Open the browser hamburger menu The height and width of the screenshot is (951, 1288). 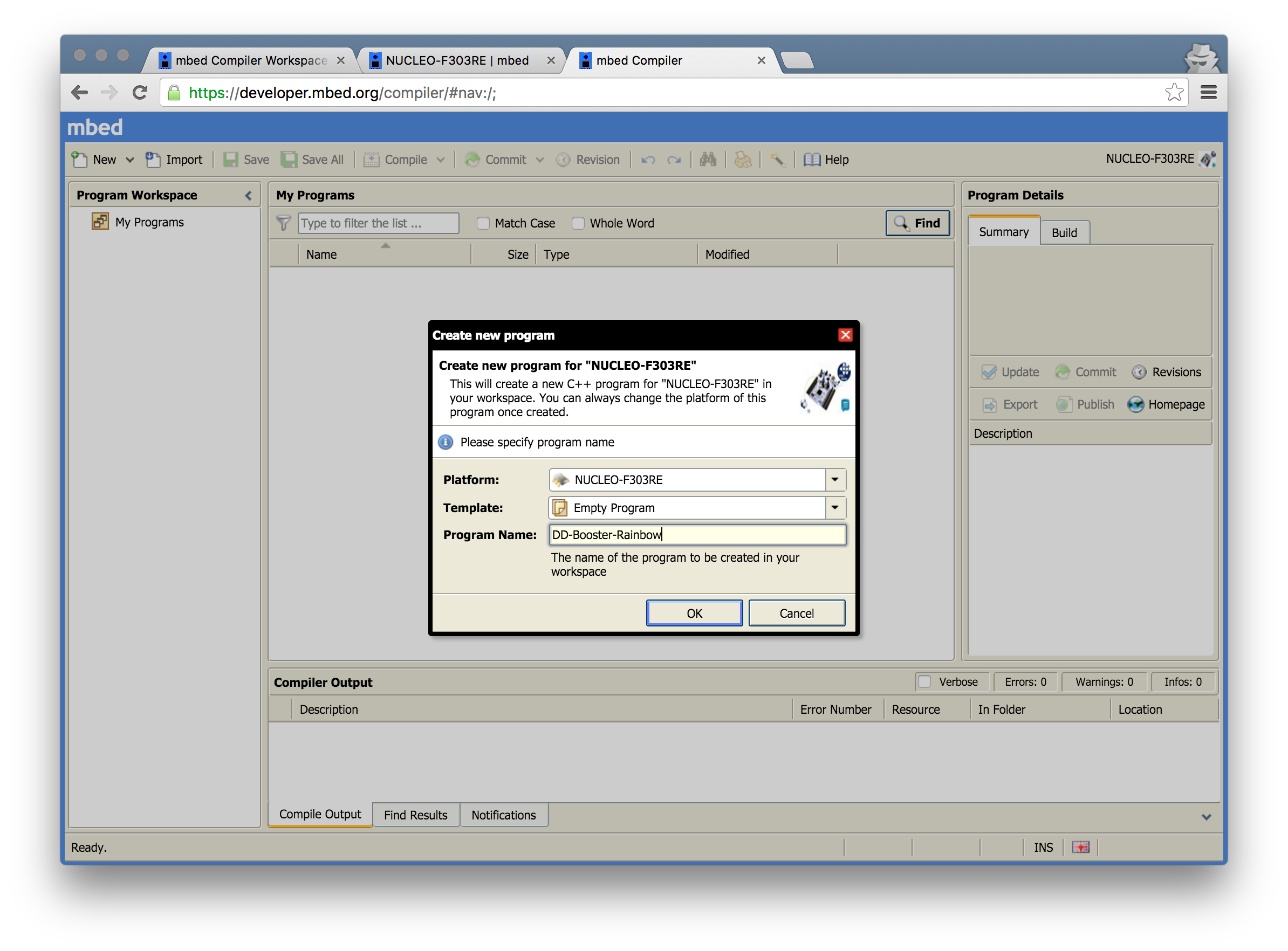[1208, 93]
